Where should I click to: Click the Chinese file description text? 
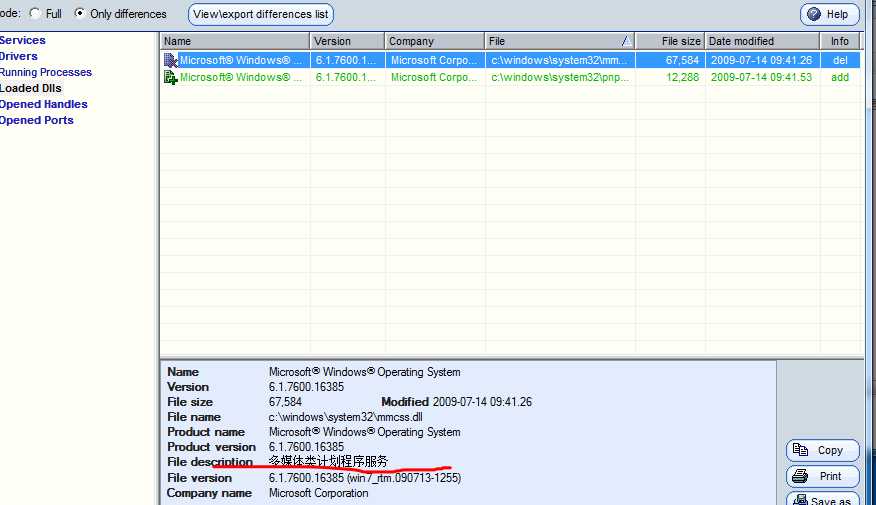coord(328,461)
